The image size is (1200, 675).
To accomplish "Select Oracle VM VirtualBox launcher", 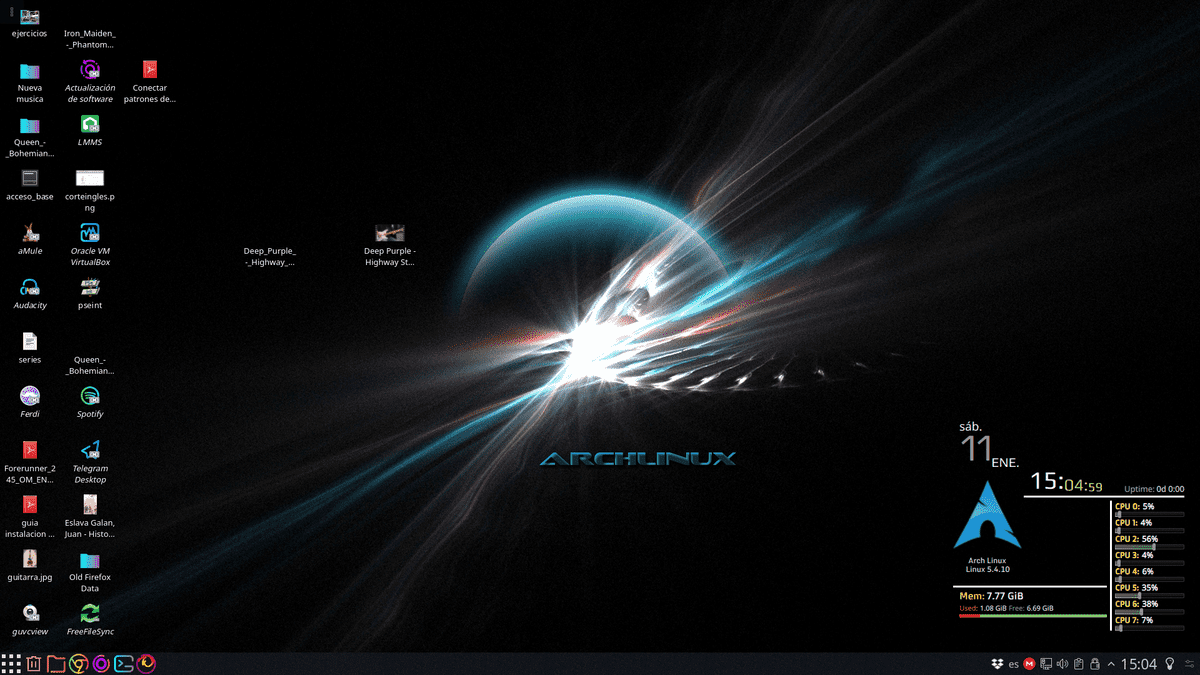I will [90, 245].
